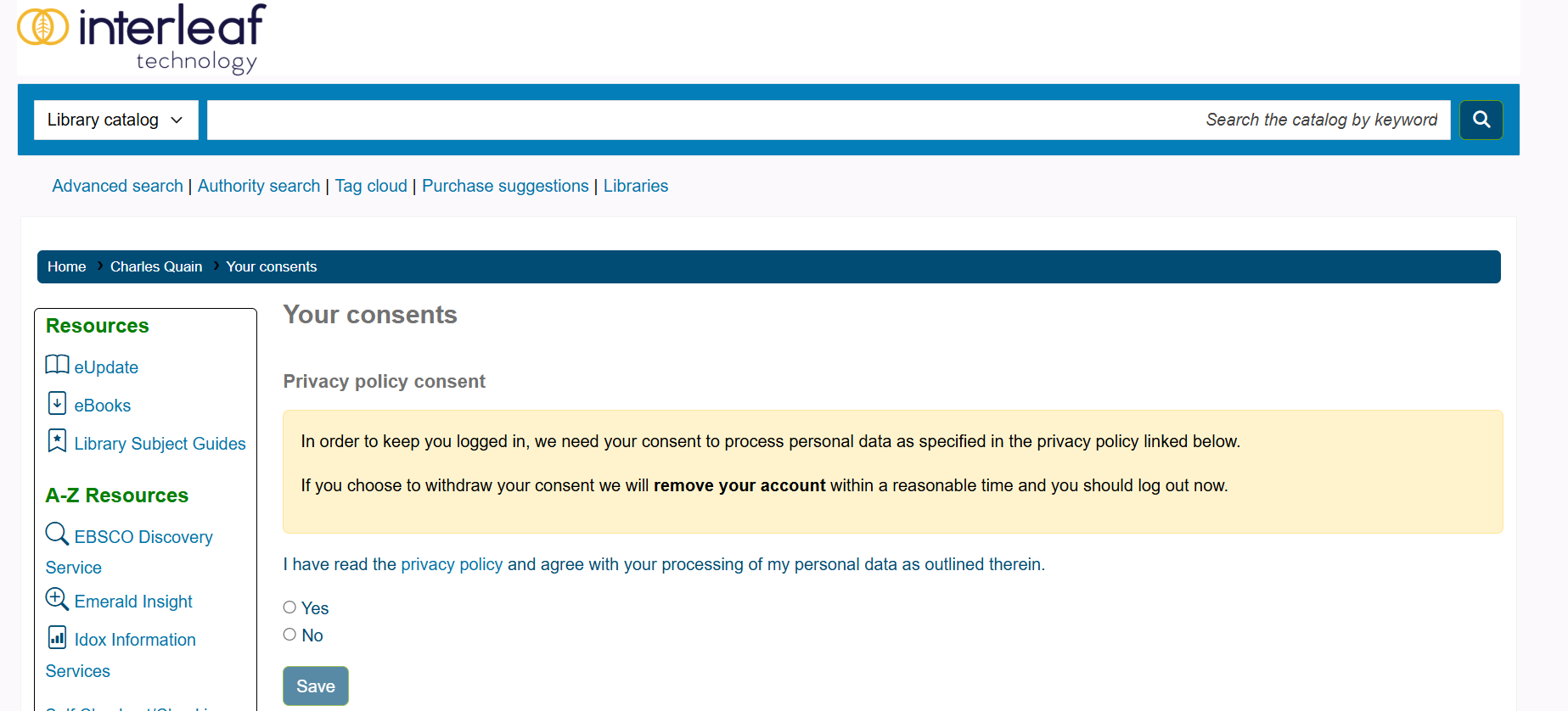Open the Advanced search link
The image size is (1568, 711).
pos(117,186)
